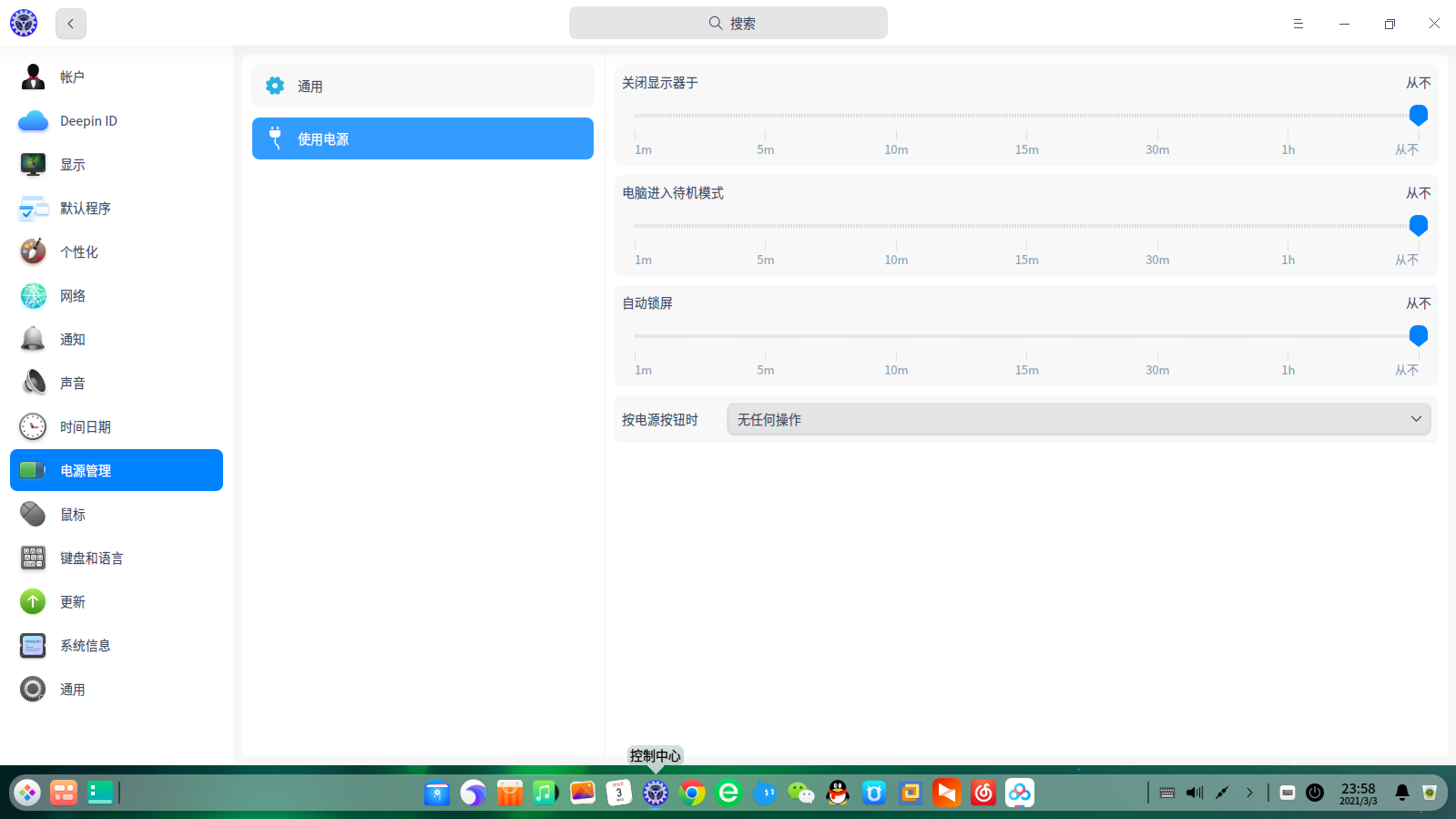
Task: Click the 30m mark under 自动锁屏
Action: click(x=1157, y=370)
